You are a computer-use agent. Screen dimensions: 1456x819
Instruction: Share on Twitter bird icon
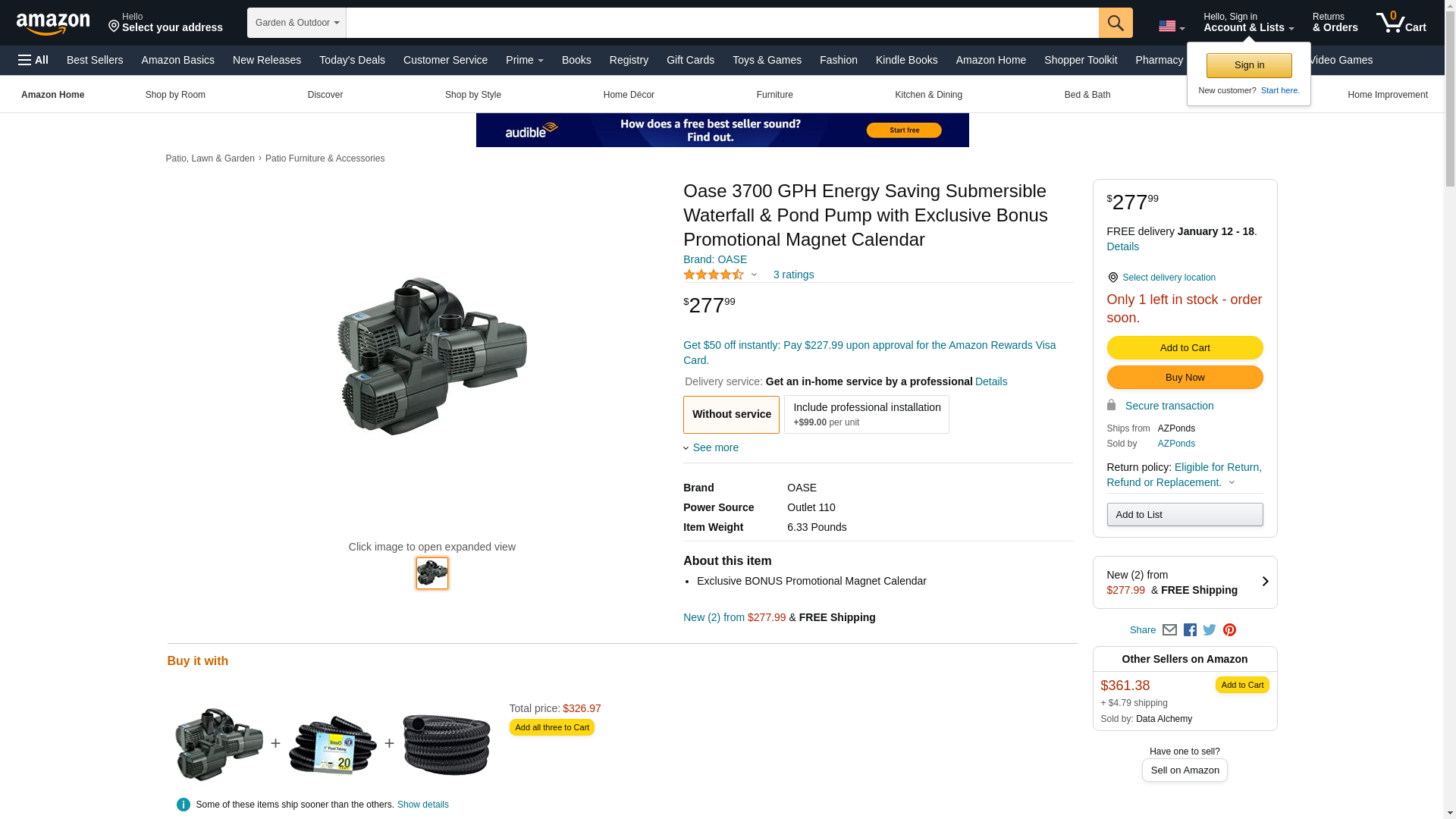(x=1210, y=630)
